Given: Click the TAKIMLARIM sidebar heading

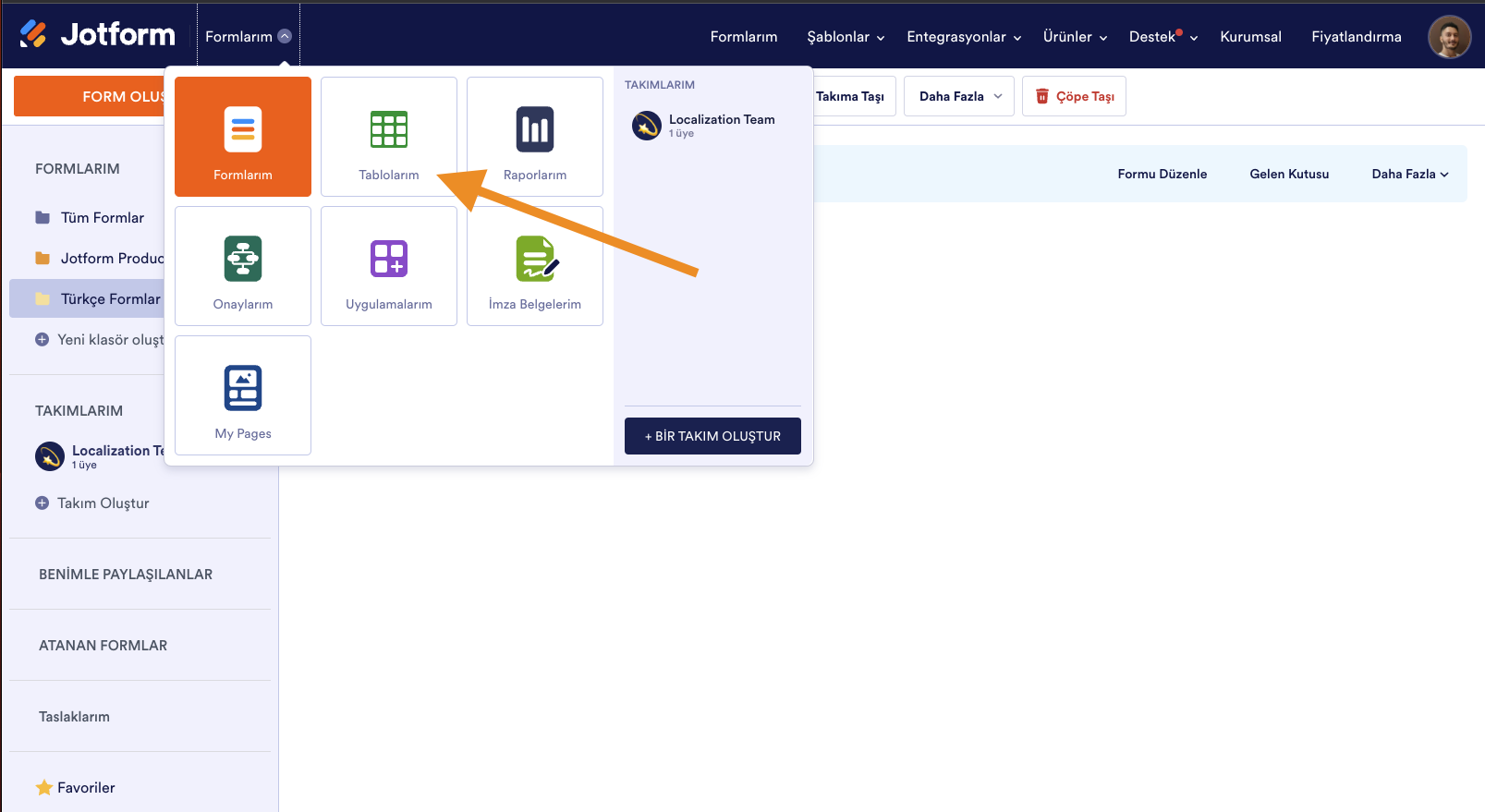Looking at the screenshot, I should coord(79,410).
